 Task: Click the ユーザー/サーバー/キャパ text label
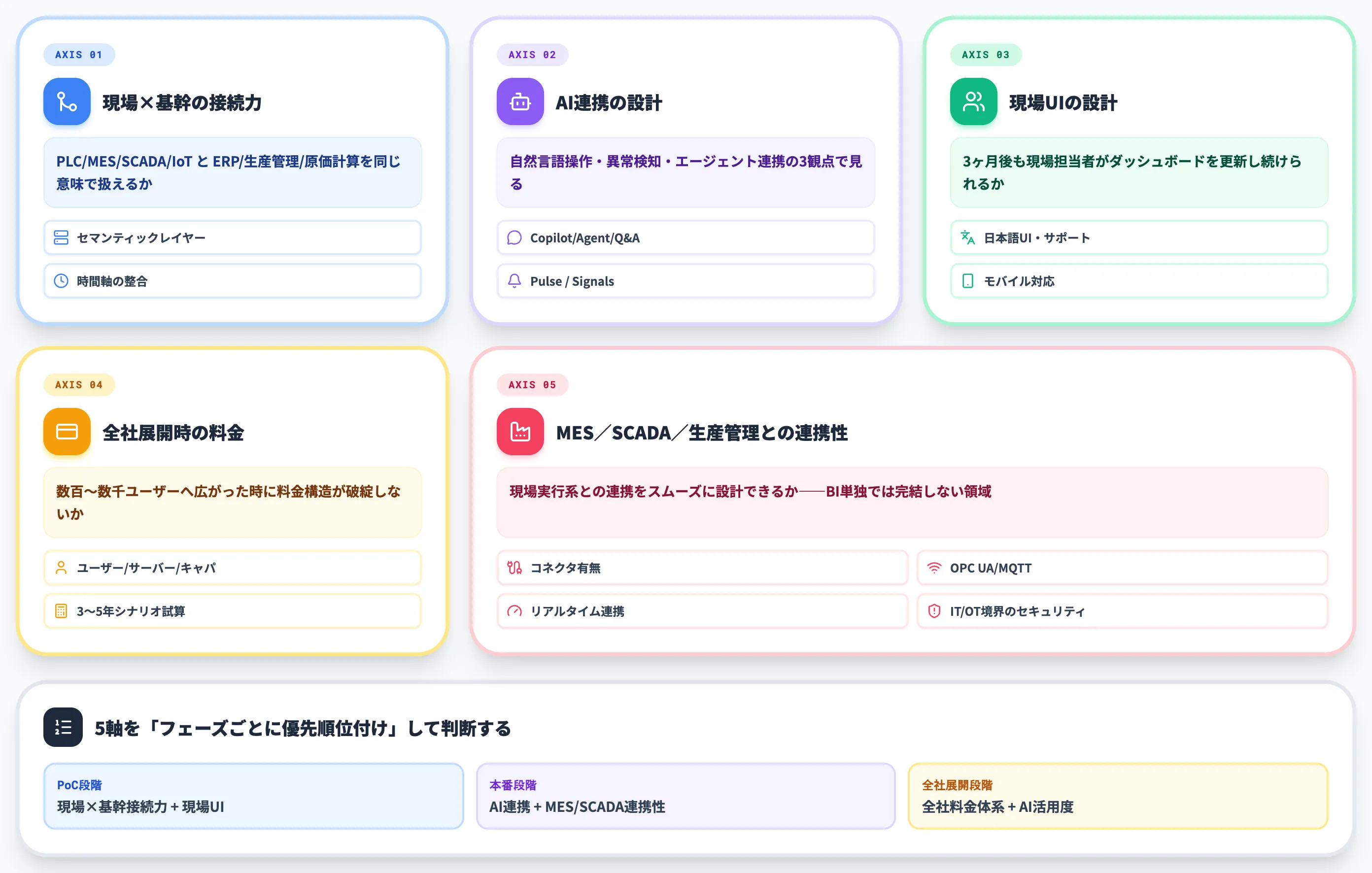146,568
